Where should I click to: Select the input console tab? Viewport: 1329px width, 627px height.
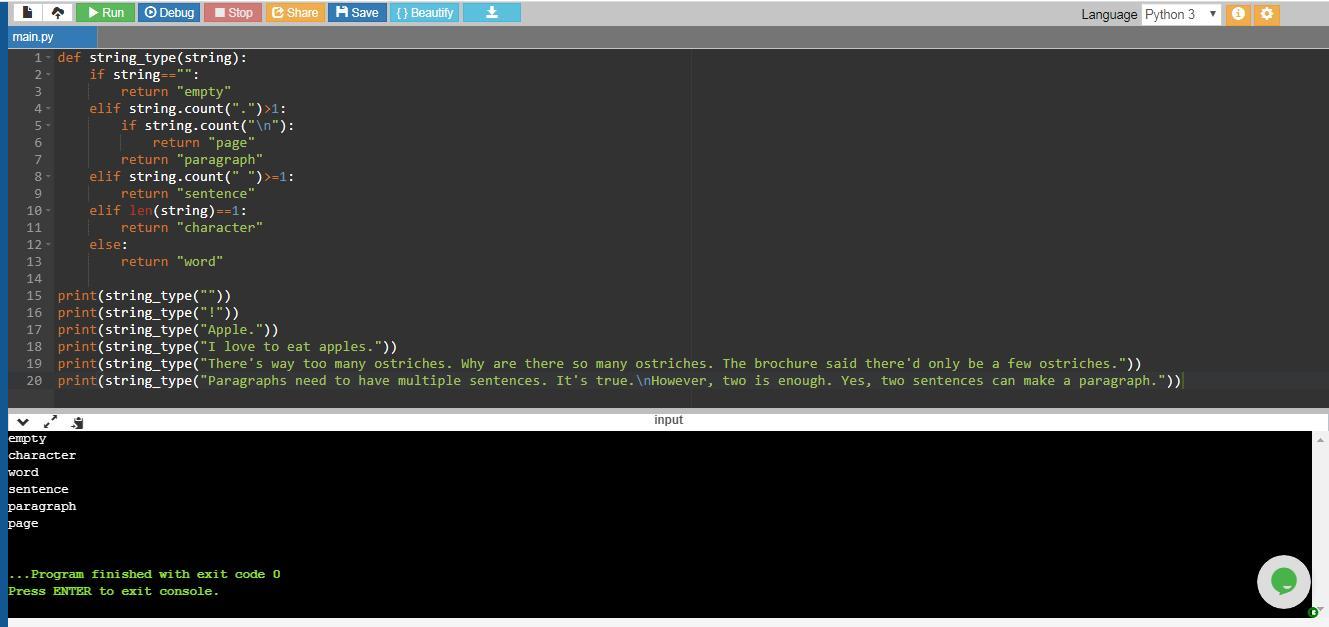point(668,420)
